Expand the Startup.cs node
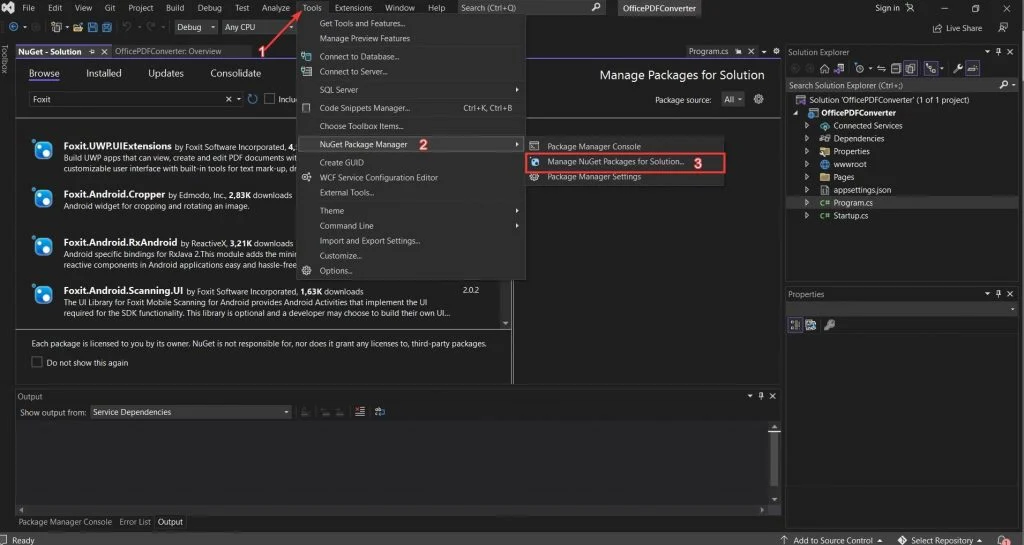Viewport: 1024px width, 545px height. [x=807, y=215]
